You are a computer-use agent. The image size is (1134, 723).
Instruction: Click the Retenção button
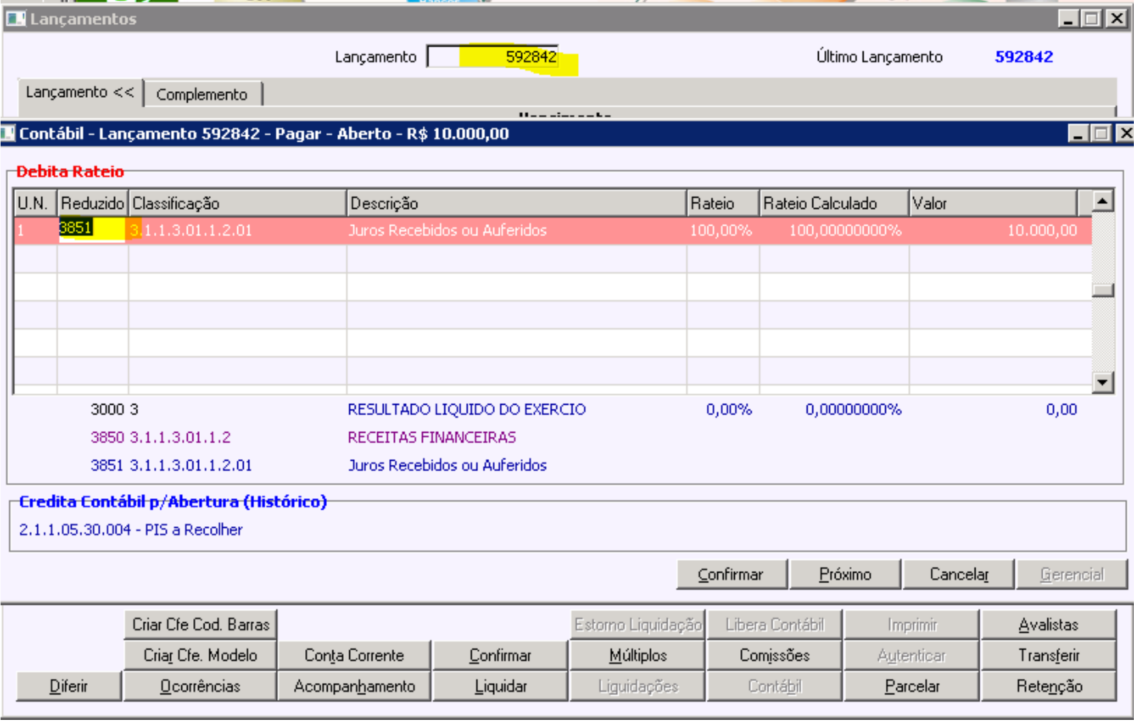tap(1048, 687)
